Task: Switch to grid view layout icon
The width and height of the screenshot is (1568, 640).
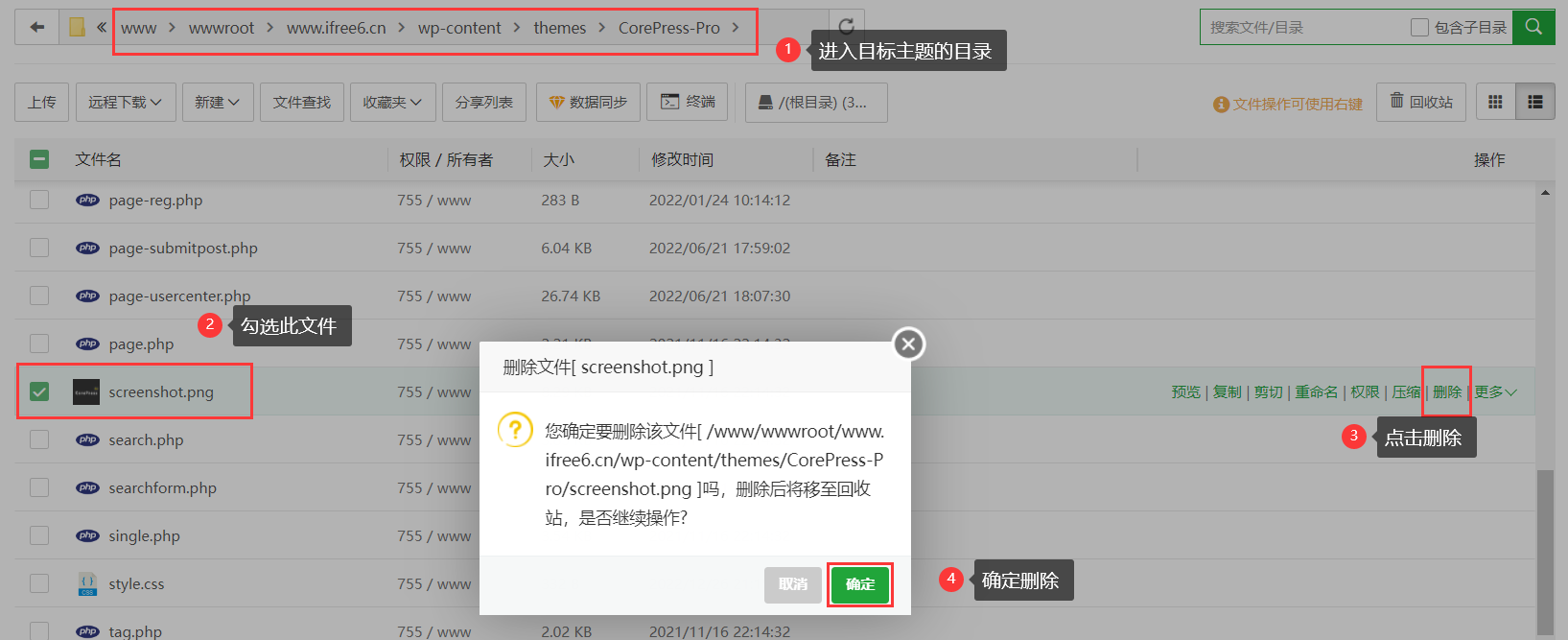Action: (x=1495, y=102)
